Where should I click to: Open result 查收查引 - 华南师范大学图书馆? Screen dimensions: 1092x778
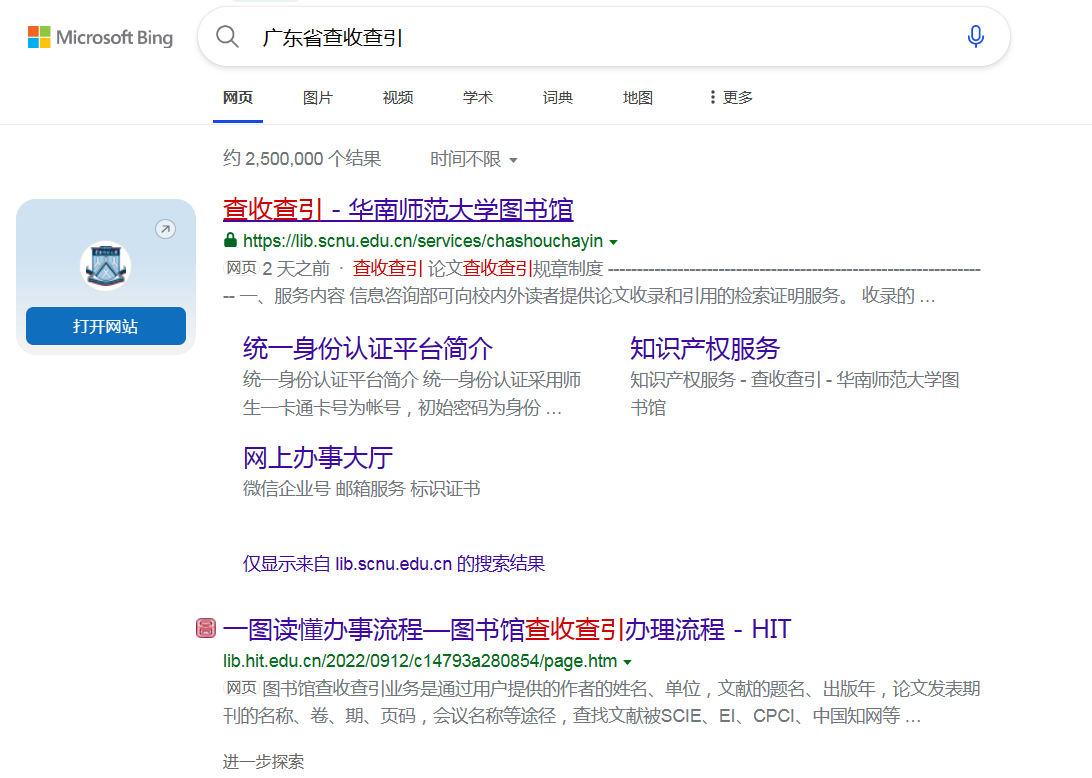(398, 210)
